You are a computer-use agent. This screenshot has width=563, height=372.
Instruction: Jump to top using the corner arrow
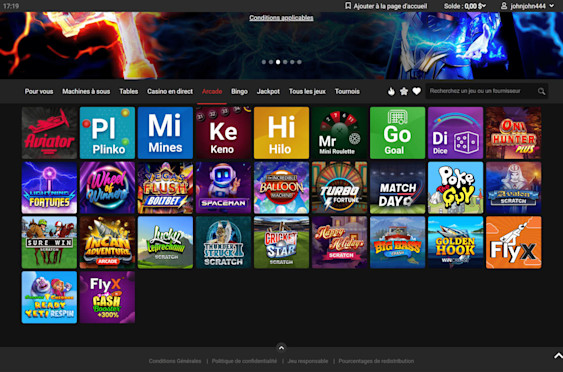point(558,356)
